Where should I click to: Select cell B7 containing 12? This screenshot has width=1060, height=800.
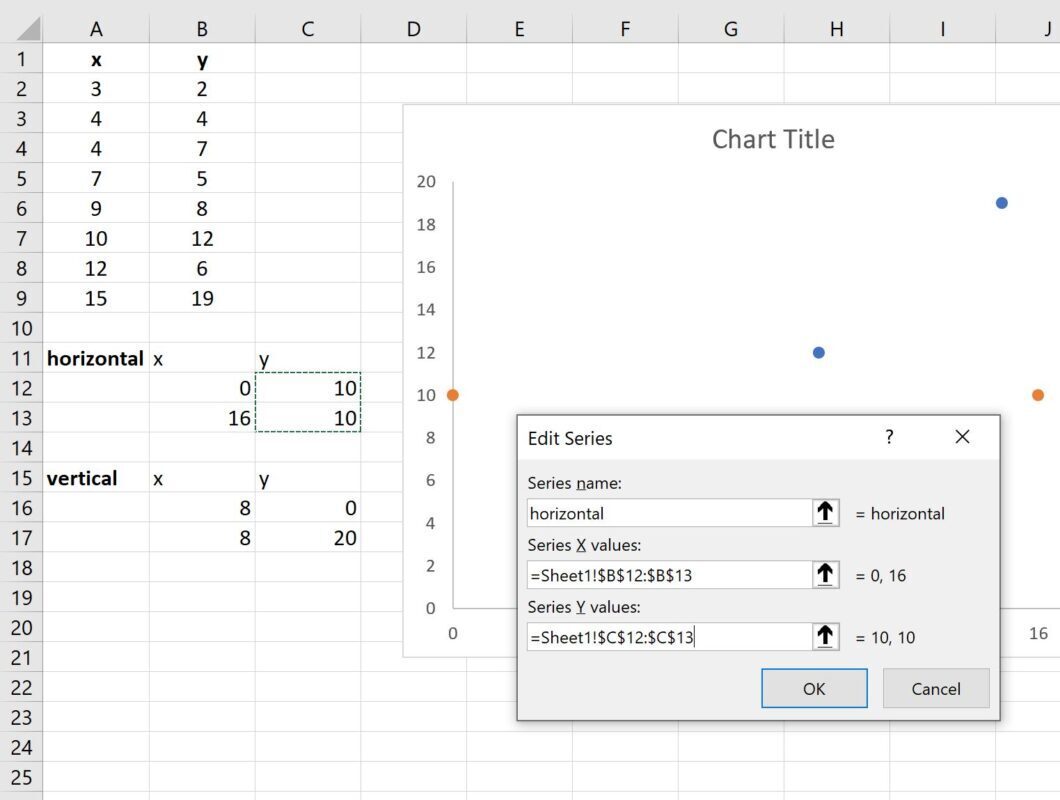click(x=202, y=238)
